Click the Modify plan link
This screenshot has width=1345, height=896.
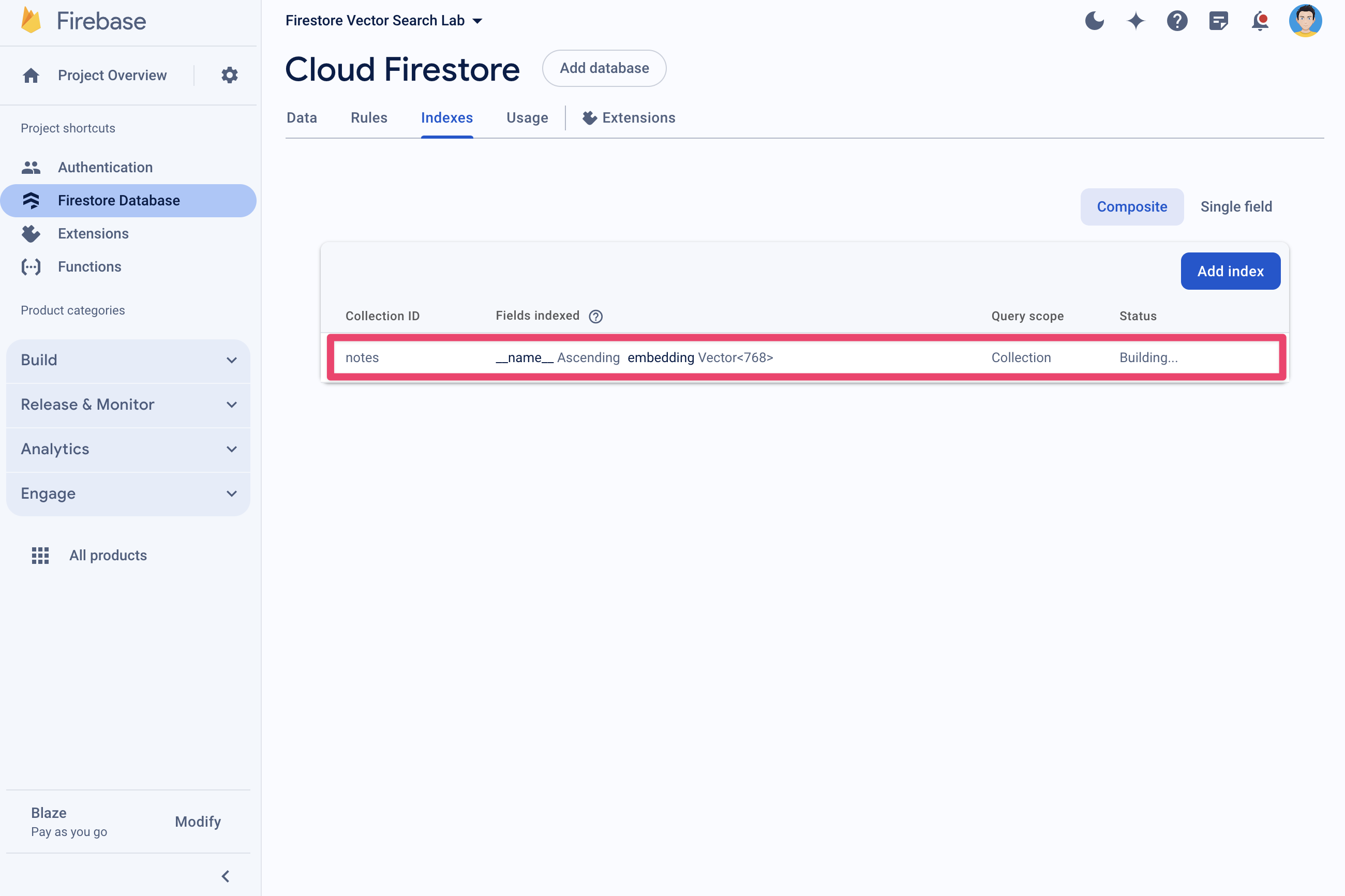pyautogui.click(x=196, y=821)
